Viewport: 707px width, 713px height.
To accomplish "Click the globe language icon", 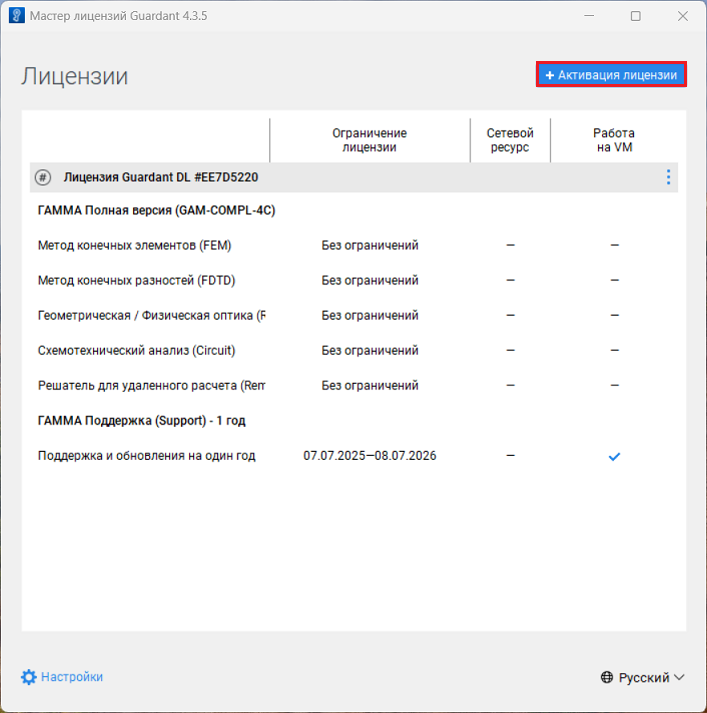I will pos(607,678).
